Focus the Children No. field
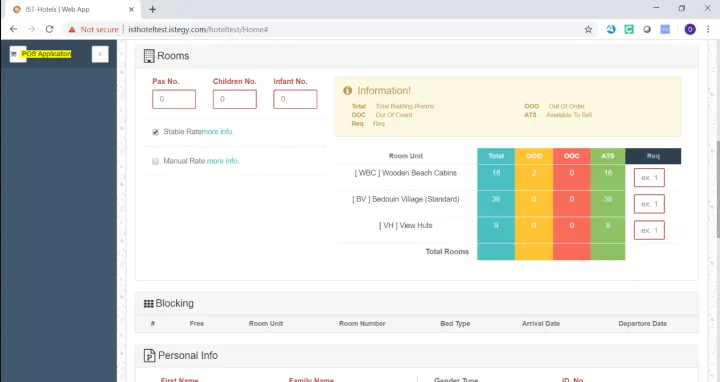Image resolution: width=720 pixels, height=382 pixels. point(235,99)
